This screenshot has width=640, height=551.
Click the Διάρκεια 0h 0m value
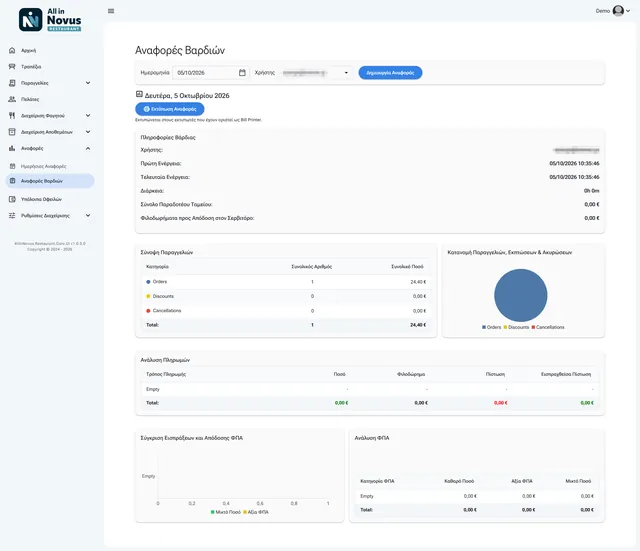[x=591, y=191]
